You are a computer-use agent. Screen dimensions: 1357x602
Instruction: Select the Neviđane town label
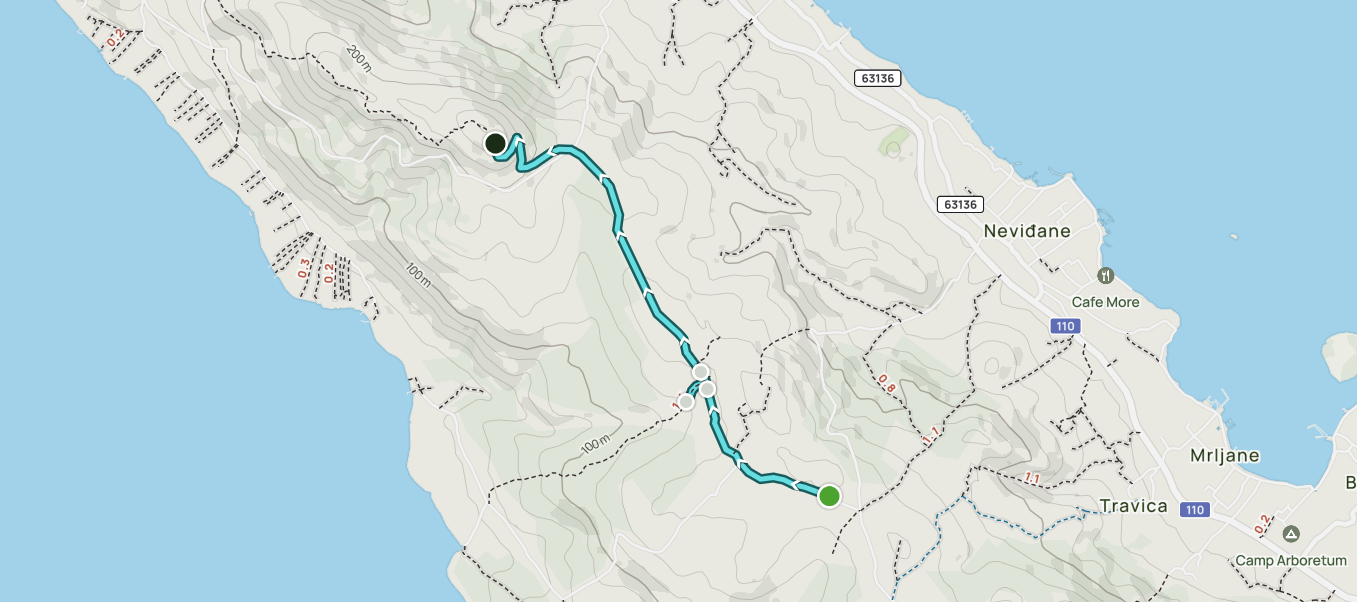pos(1027,231)
